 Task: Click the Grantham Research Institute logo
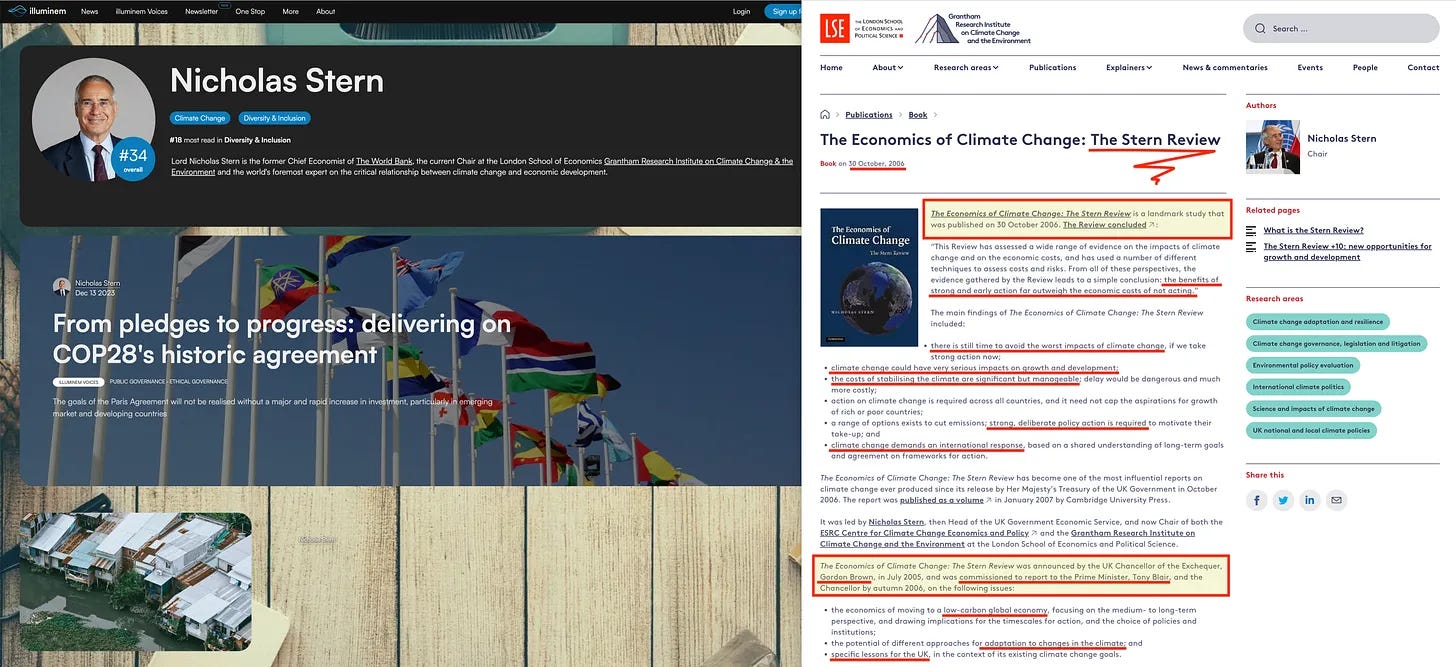coord(973,28)
